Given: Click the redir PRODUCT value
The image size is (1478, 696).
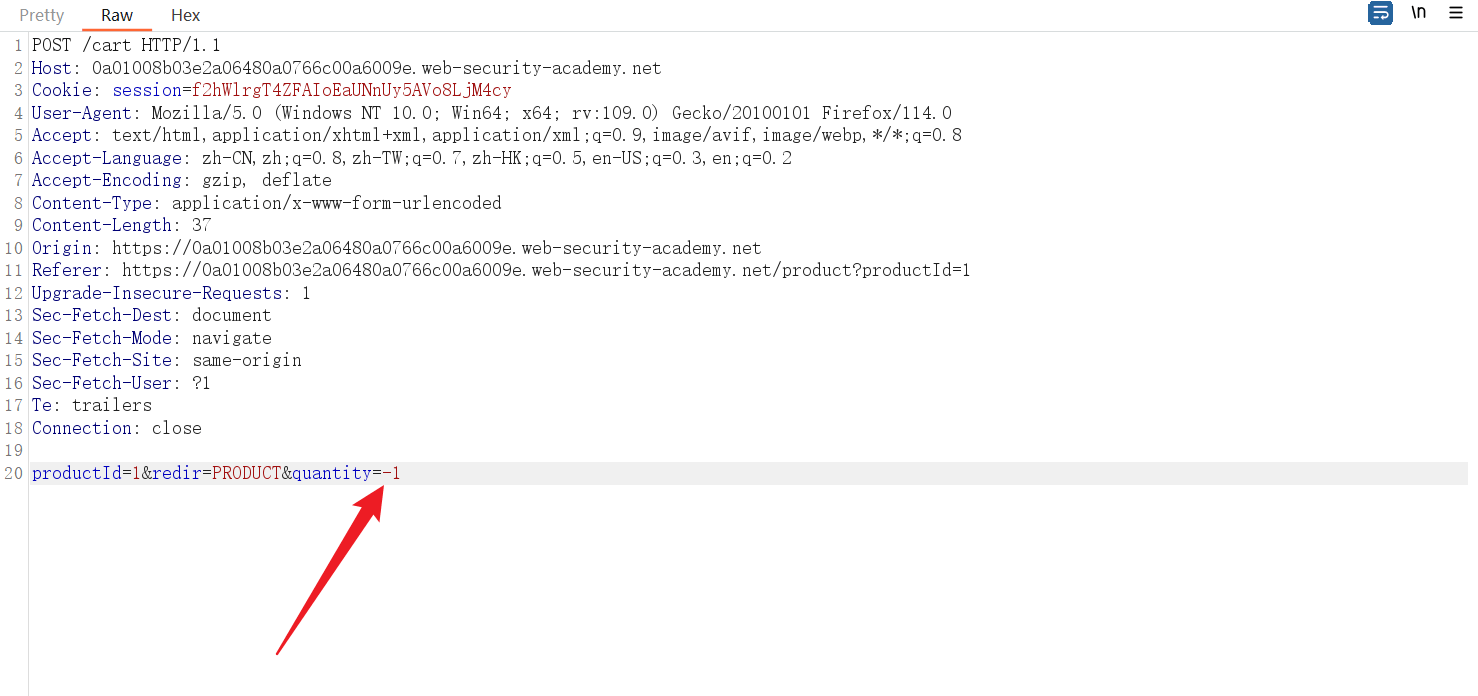Looking at the screenshot, I should click(x=246, y=473).
